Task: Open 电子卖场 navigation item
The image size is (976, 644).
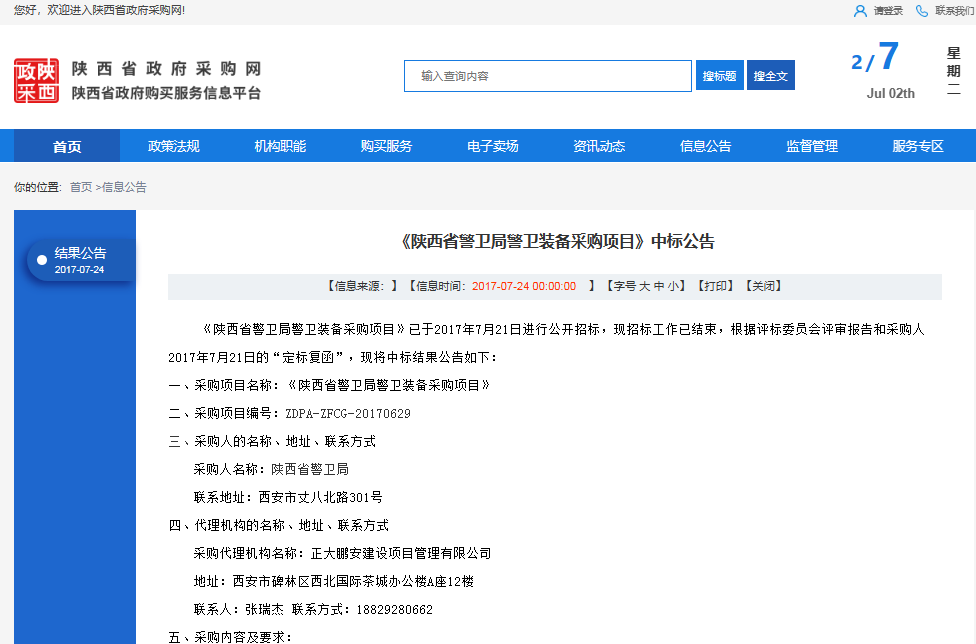Action: pyautogui.click(x=493, y=146)
